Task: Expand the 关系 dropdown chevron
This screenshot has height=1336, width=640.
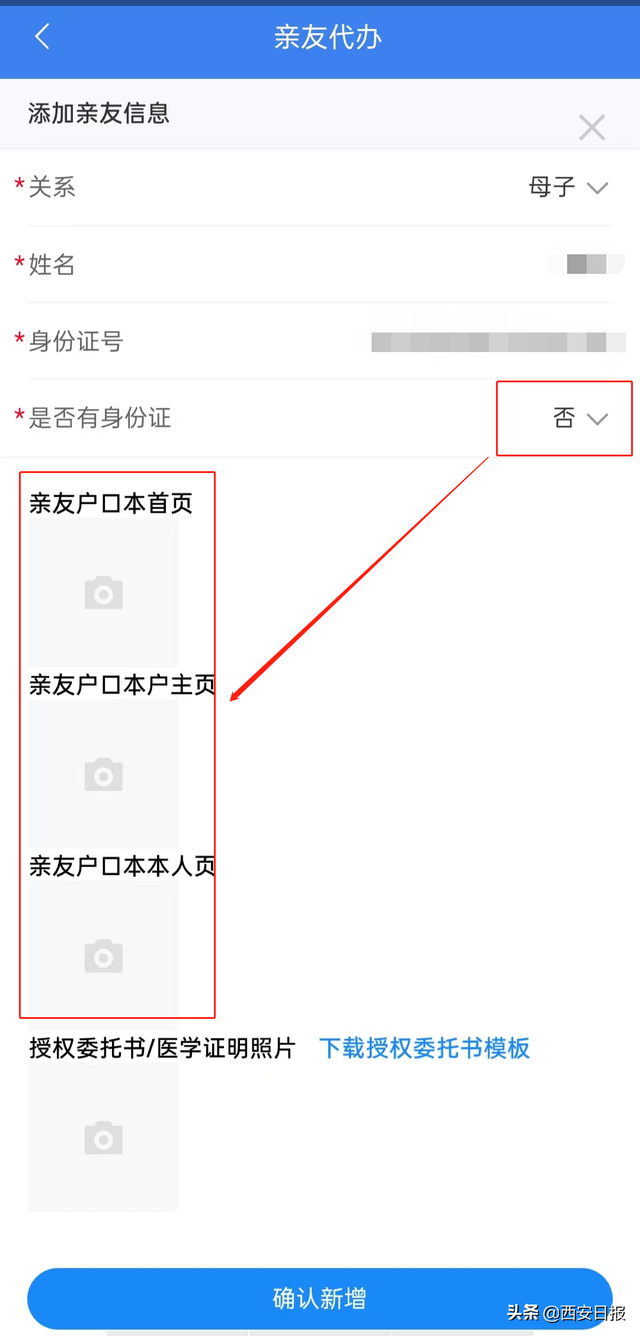Action: pos(597,188)
